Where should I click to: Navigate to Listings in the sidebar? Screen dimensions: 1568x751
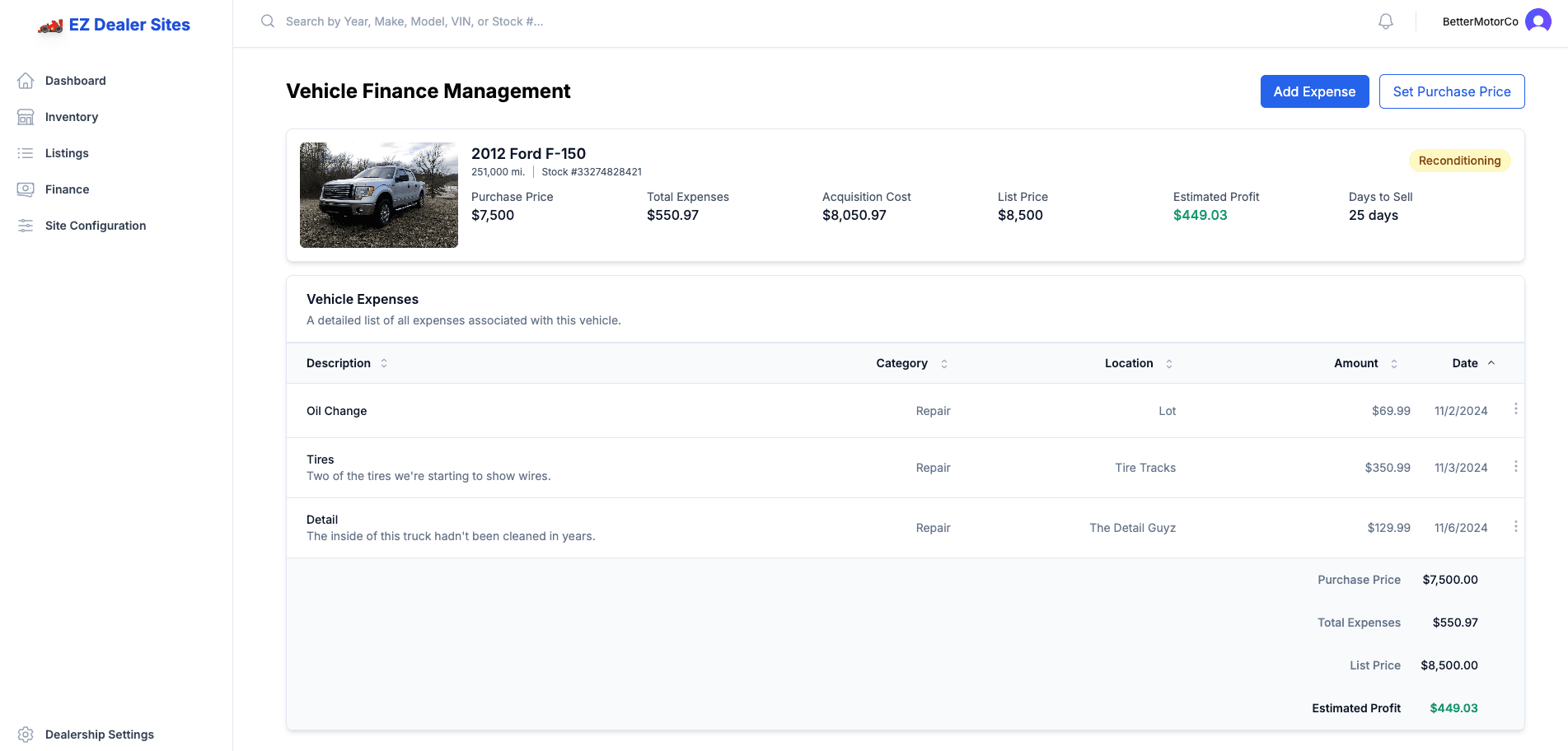tap(66, 152)
